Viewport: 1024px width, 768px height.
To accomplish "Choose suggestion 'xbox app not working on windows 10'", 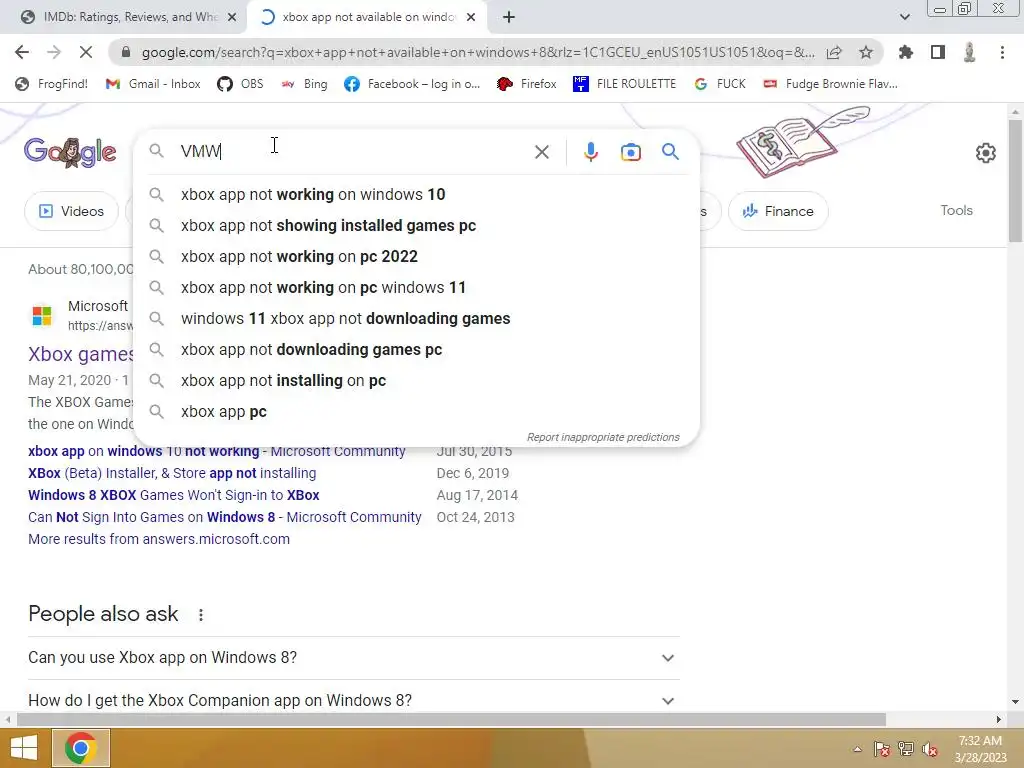I will 416,195.
